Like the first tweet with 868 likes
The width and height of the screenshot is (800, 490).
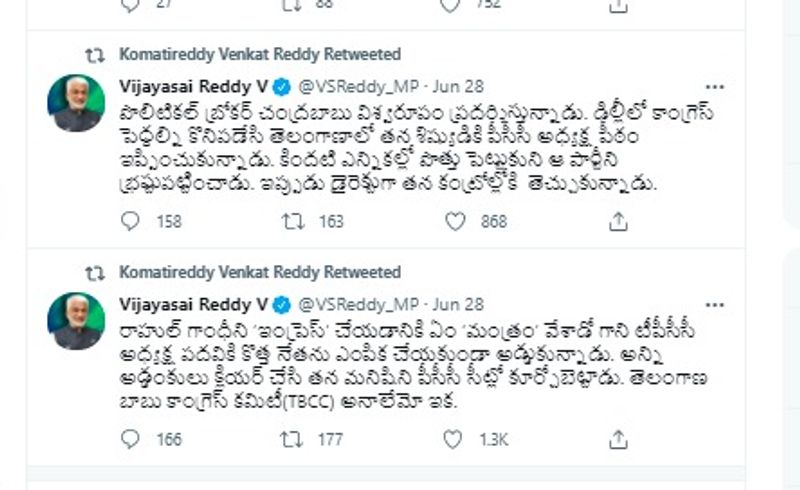[453, 221]
